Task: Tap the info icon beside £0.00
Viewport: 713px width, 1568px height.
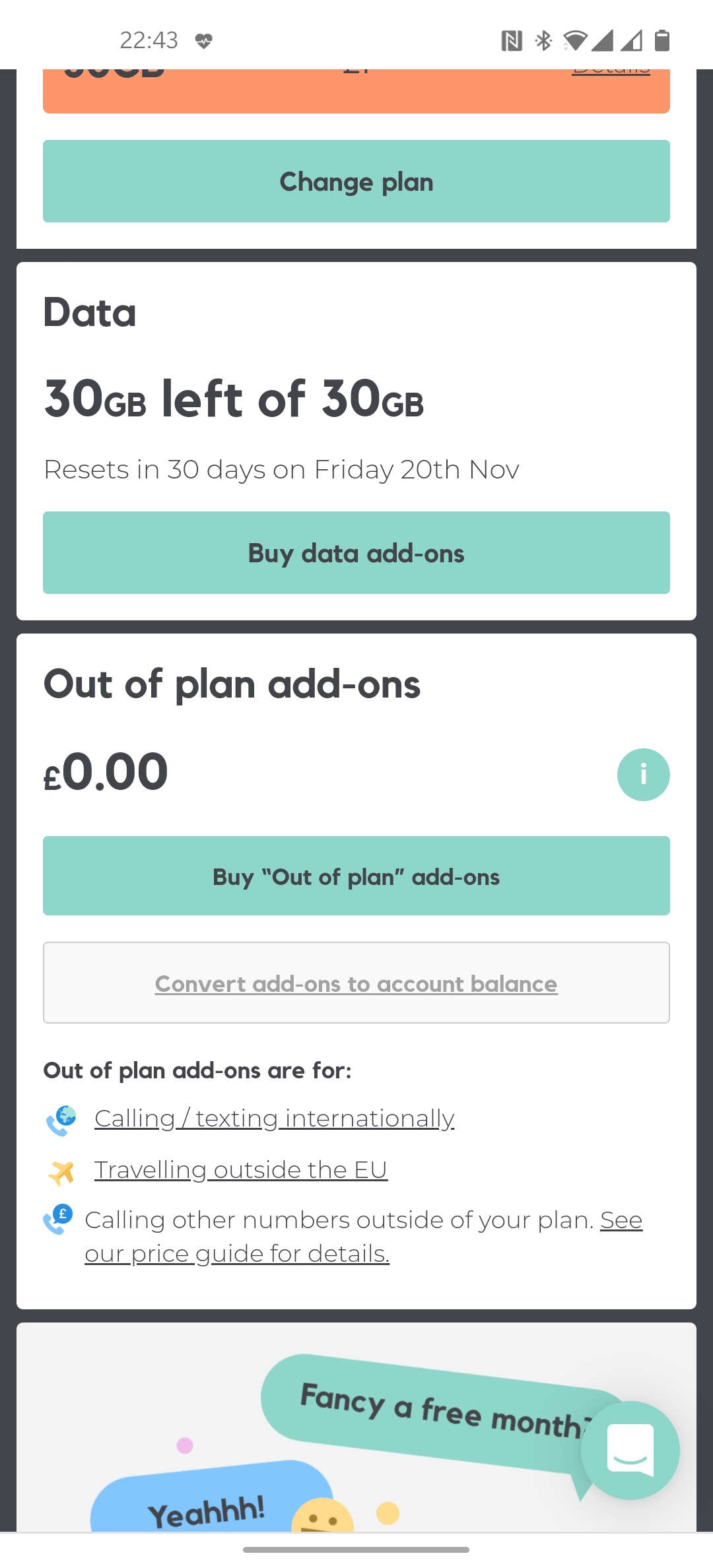Action: click(x=643, y=774)
